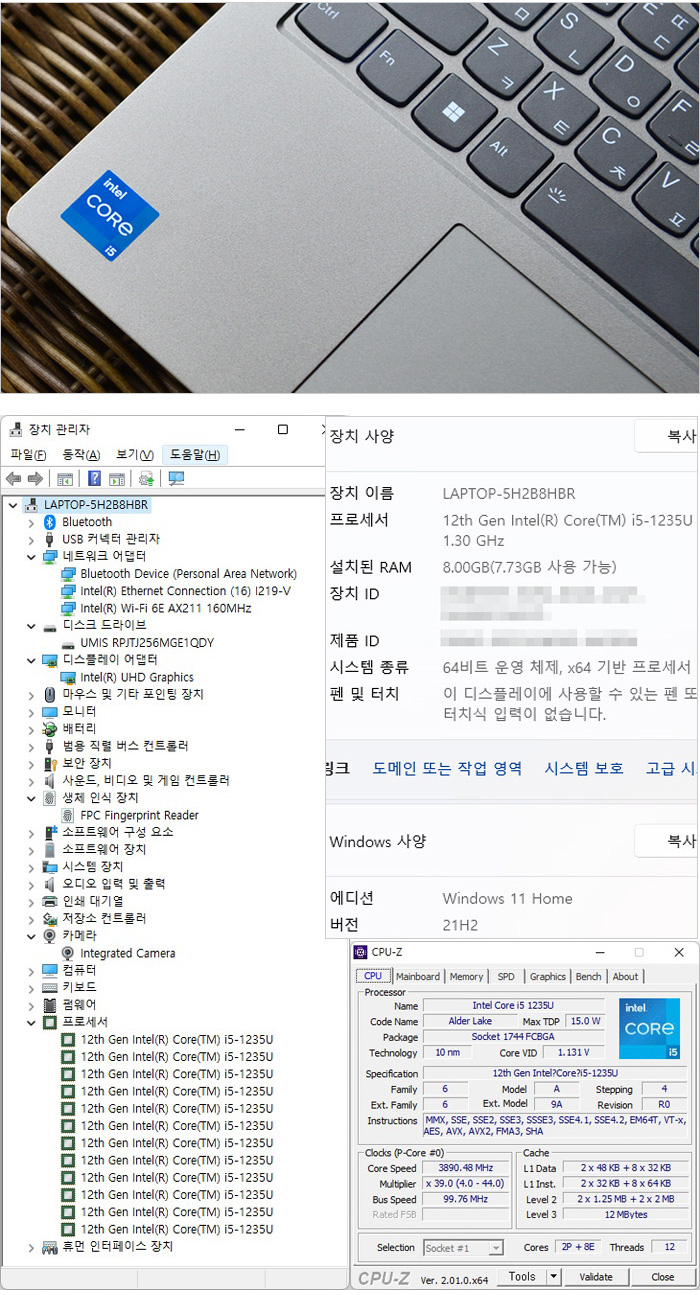Open the Tools dropdown arrow in CPU-Z
Screen dimensions: 700x1295
[554, 1277]
